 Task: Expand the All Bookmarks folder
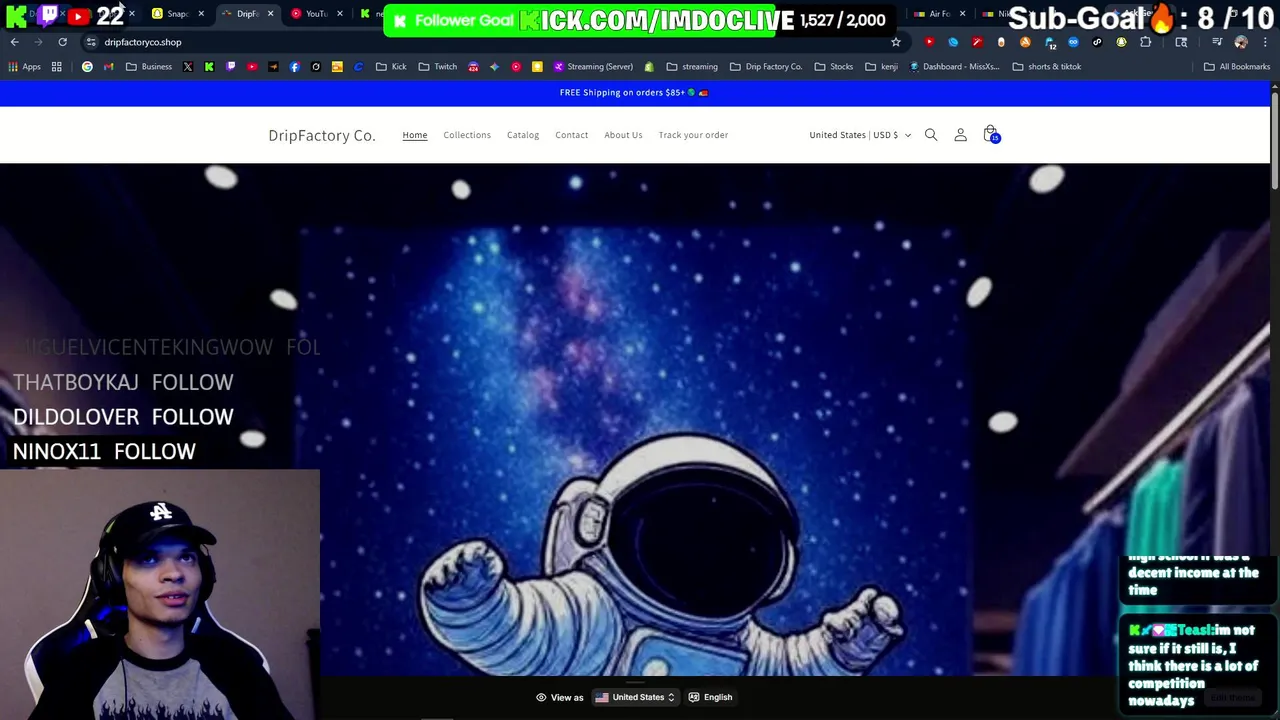pyautogui.click(x=1237, y=67)
